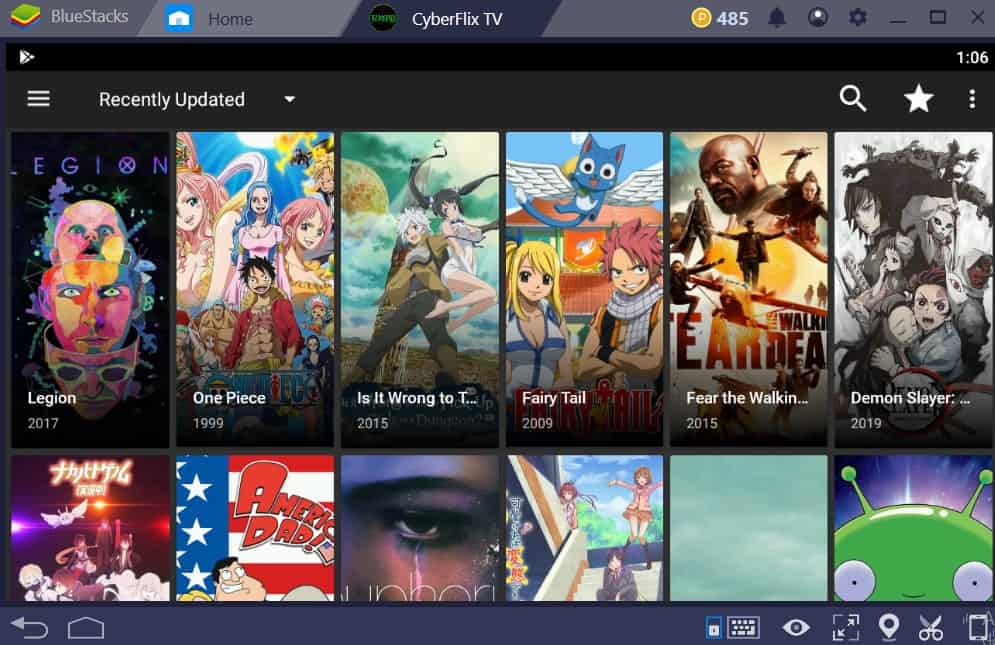Viewport: 995px width, 645px height.
Task: Open BlueStacks notifications bell
Action: tap(777, 18)
